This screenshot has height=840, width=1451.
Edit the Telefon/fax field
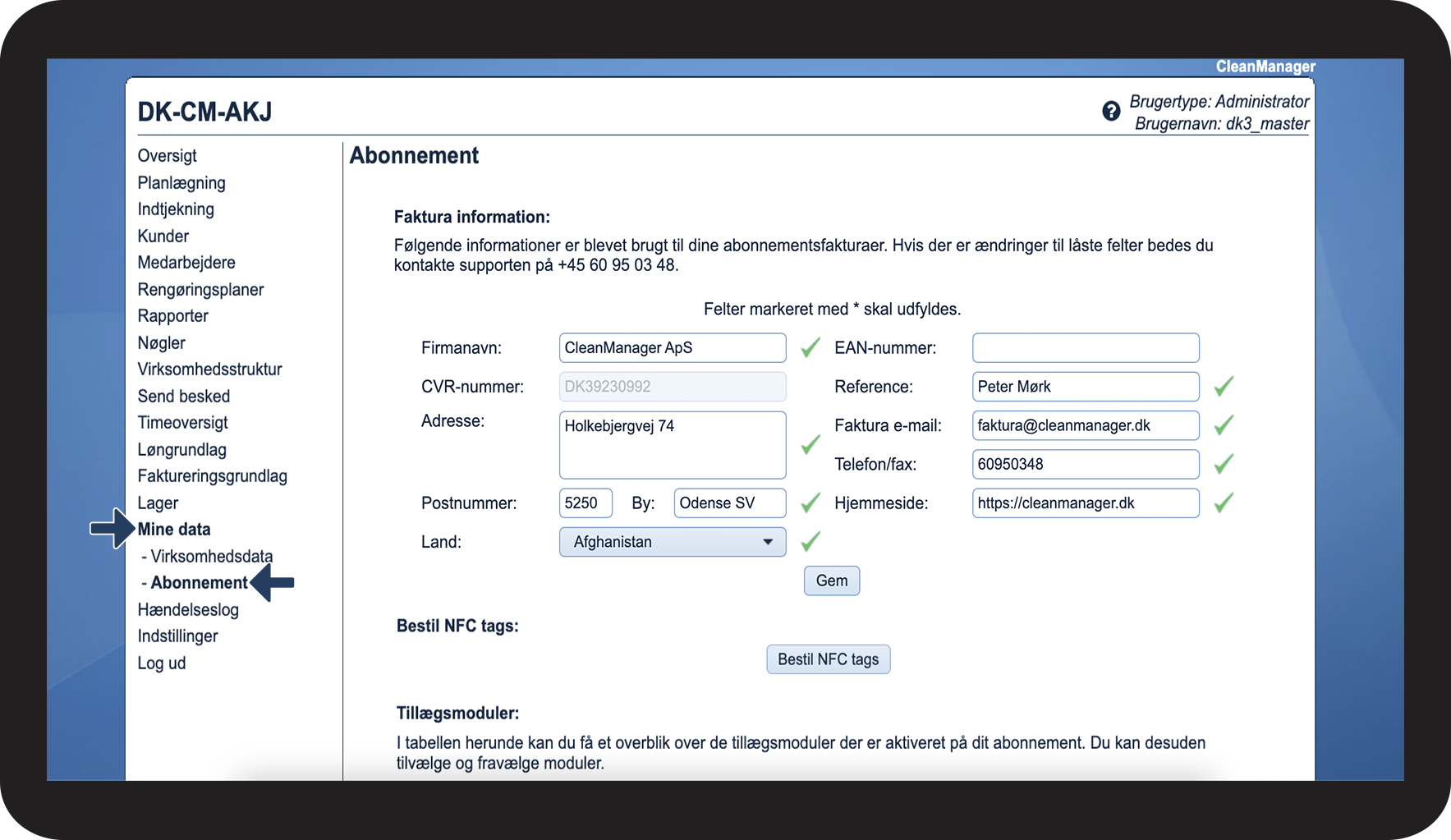pos(1086,464)
